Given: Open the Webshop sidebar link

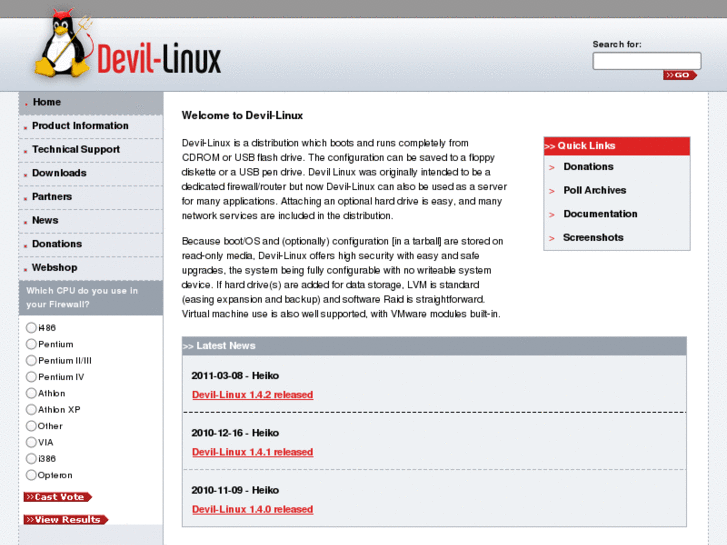Looking at the screenshot, I should 54,268.
